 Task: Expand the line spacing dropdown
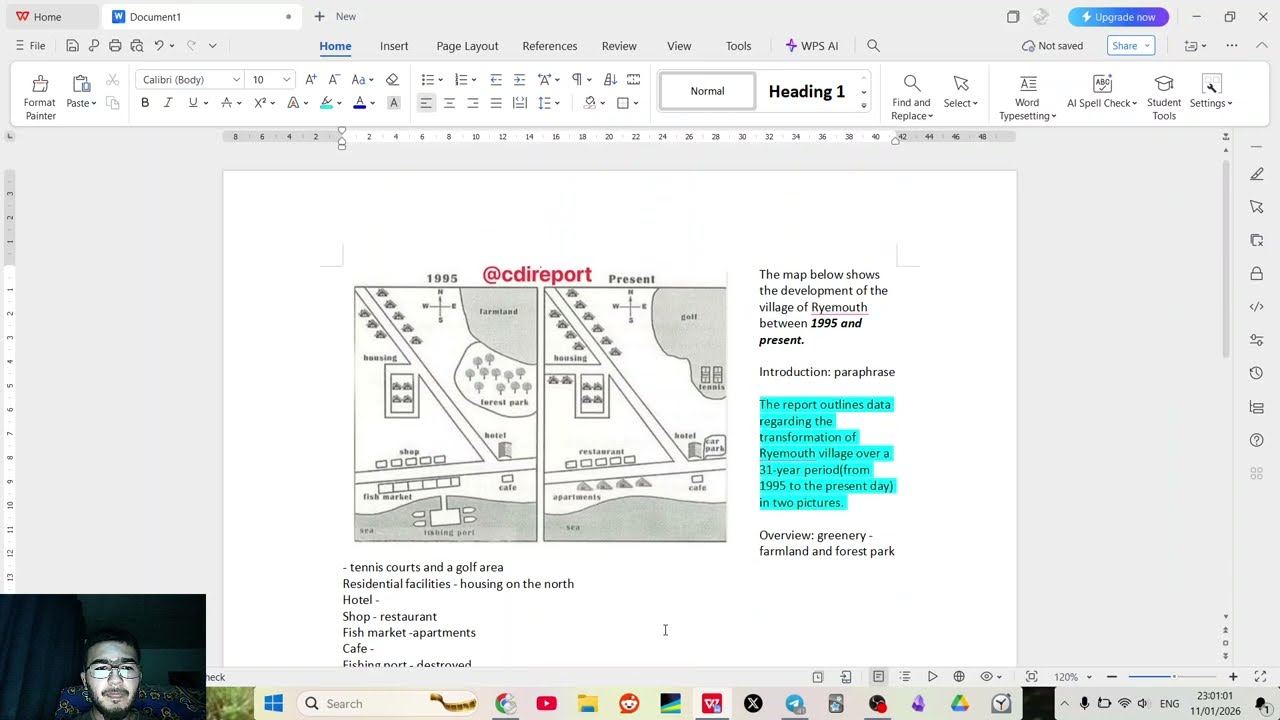[x=557, y=103]
